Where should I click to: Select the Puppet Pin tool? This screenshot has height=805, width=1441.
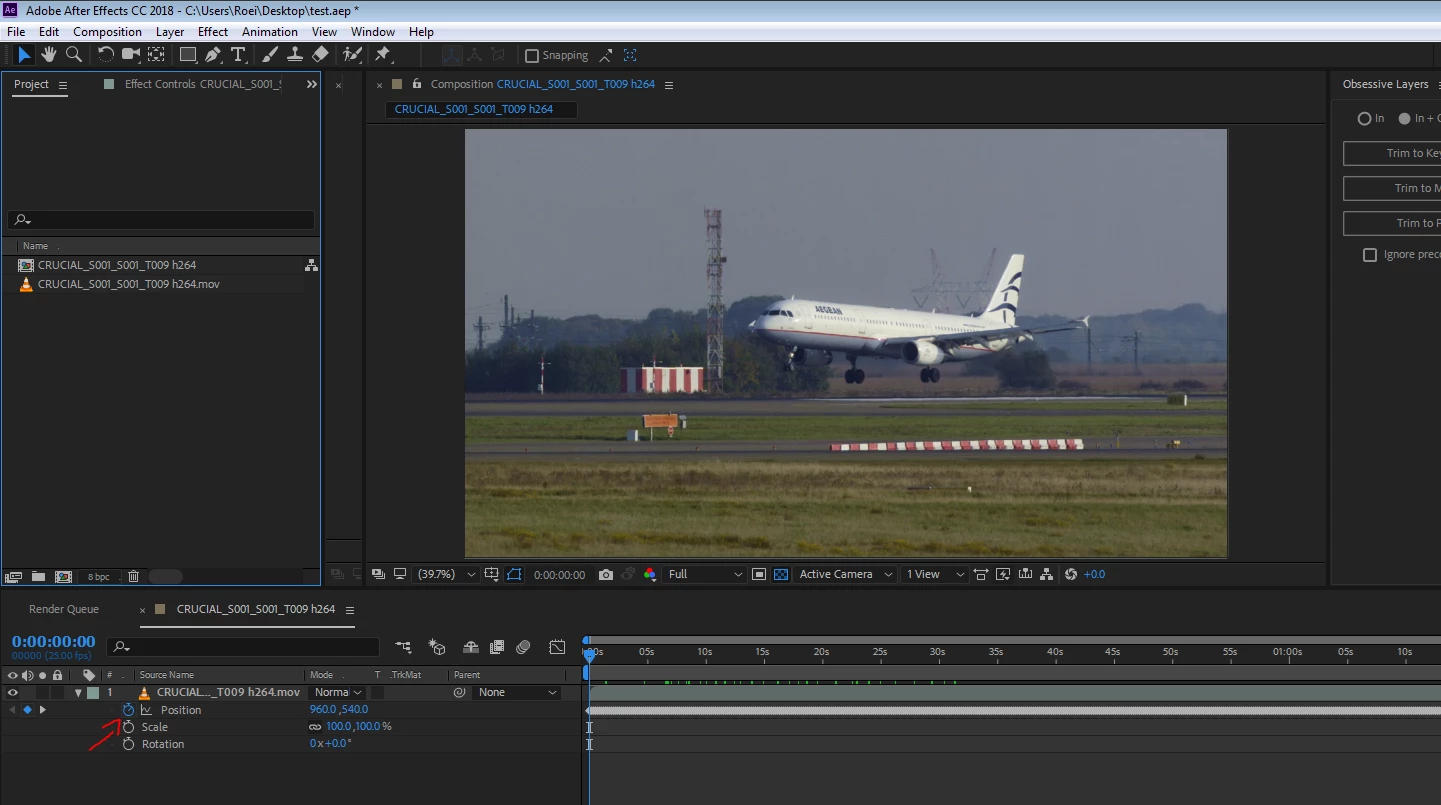383,55
